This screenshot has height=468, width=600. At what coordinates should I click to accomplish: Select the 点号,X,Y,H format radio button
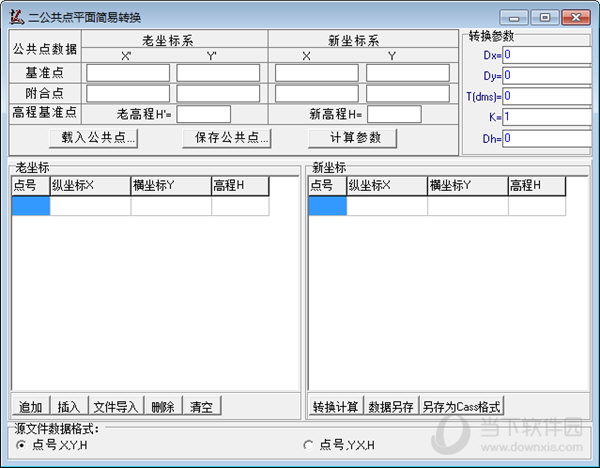tap(21, 445)
